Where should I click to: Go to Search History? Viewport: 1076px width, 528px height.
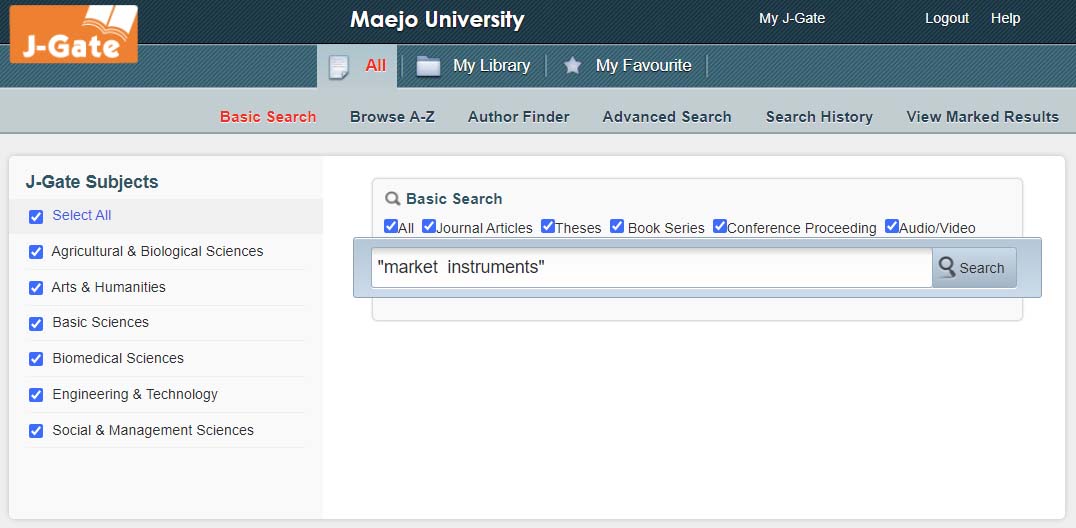pos(819,117)
